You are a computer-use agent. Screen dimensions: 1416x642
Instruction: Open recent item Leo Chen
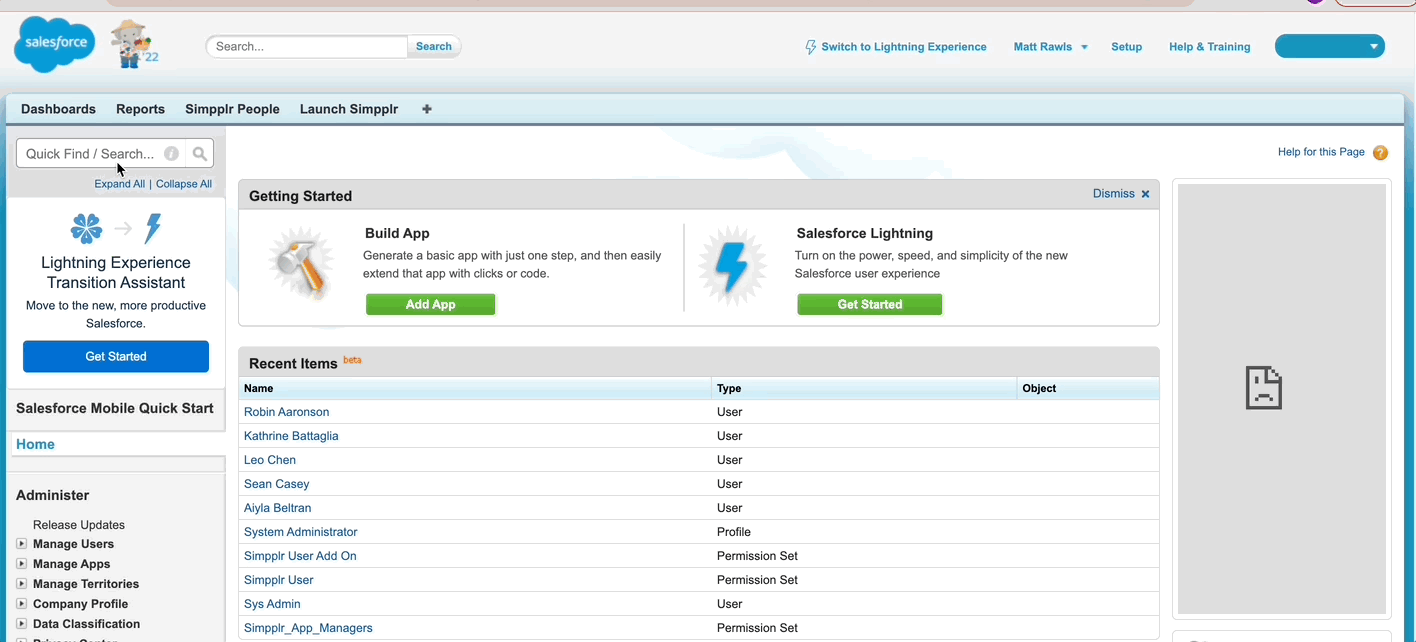pyautogui.click(x=270, y=460)
